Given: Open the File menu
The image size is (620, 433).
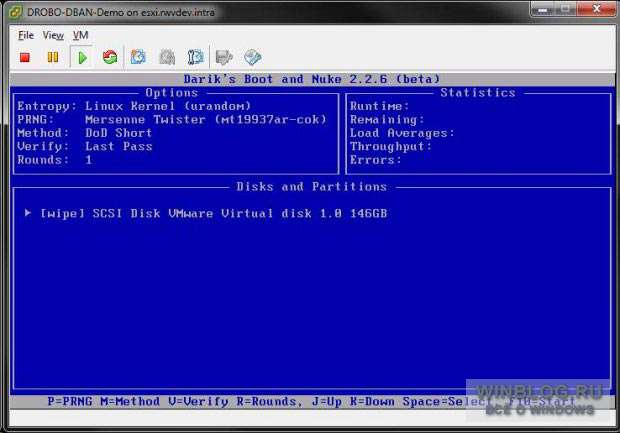Looking at the screenshot, I should 26,36.
